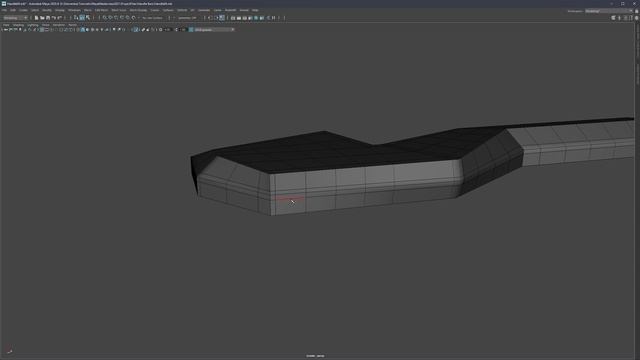This screenshot has height=360, width=640.
Task: Toggle Snap to points
Action: [116, 18]
